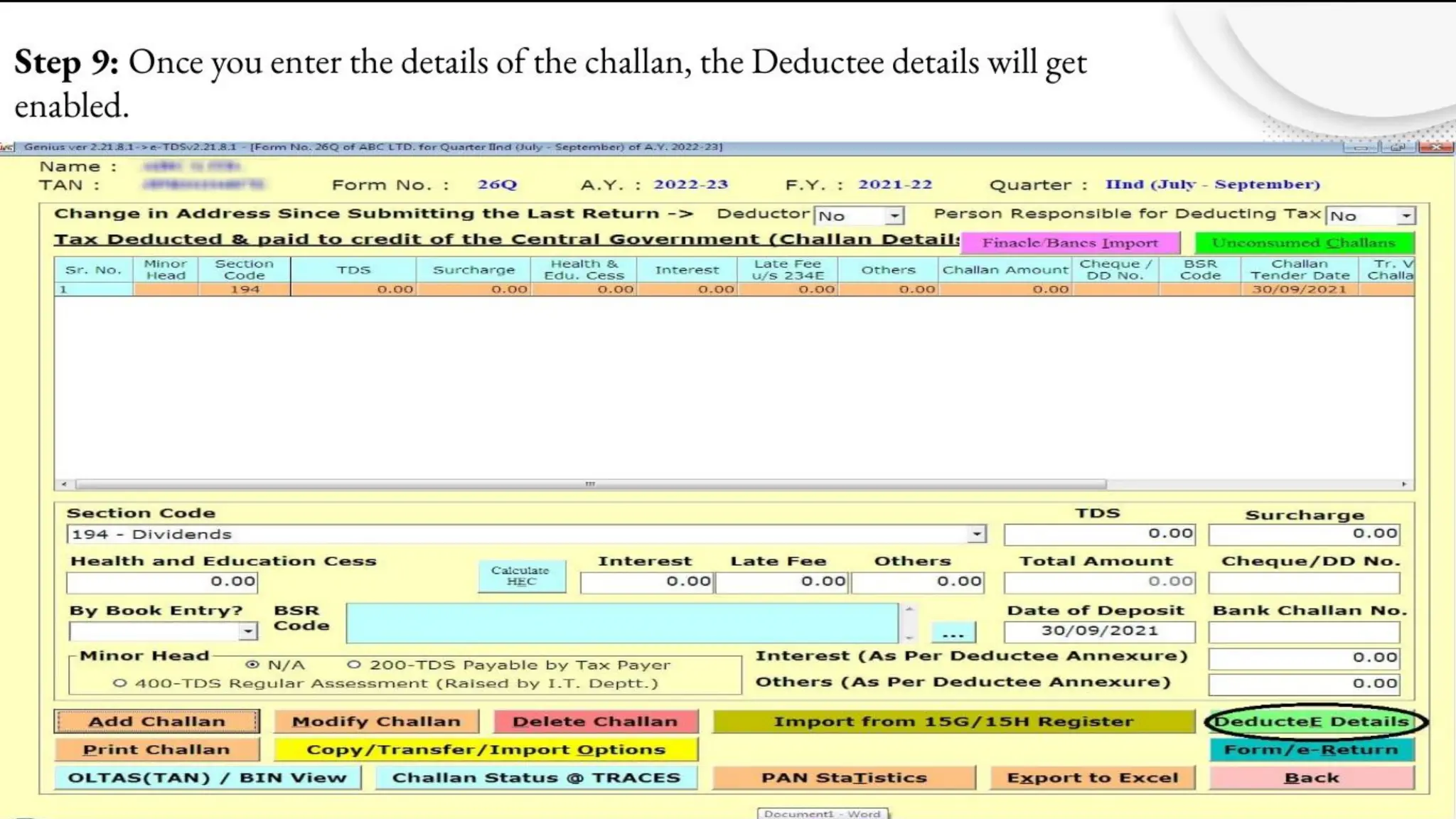This screenshot has height=819, width=1456.
Task: Open the Deductor address change dropdown
Action: [x=894, y=215]
